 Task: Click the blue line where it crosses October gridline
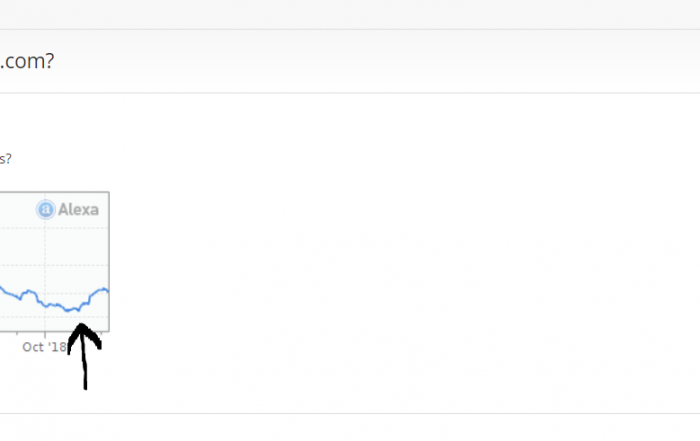(x=45, y=306)
